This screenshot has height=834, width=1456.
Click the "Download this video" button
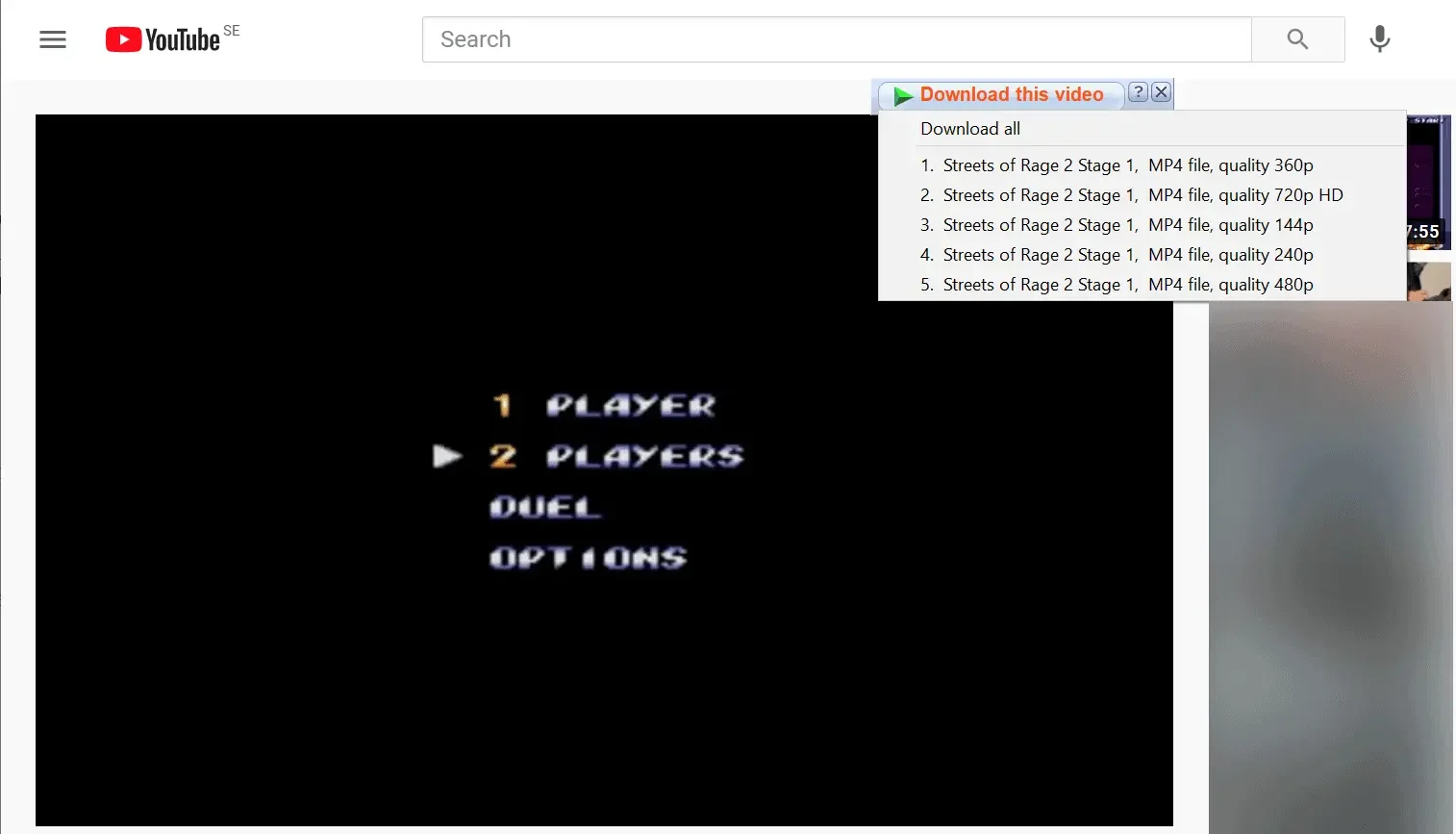[1012, 94]
